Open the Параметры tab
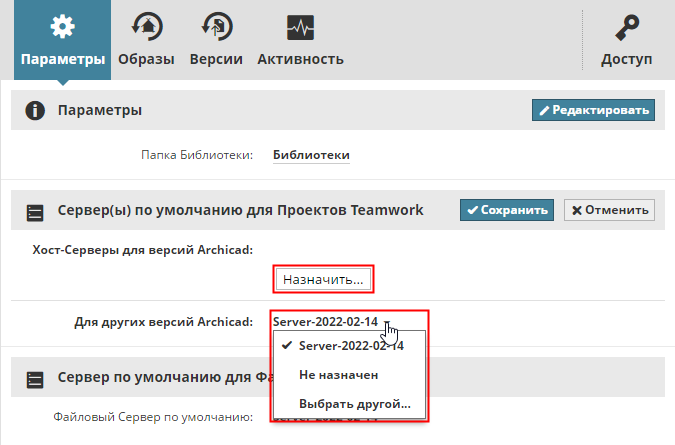Image resolution: width=675 pixels, height=445 pixels. (62, 40)
